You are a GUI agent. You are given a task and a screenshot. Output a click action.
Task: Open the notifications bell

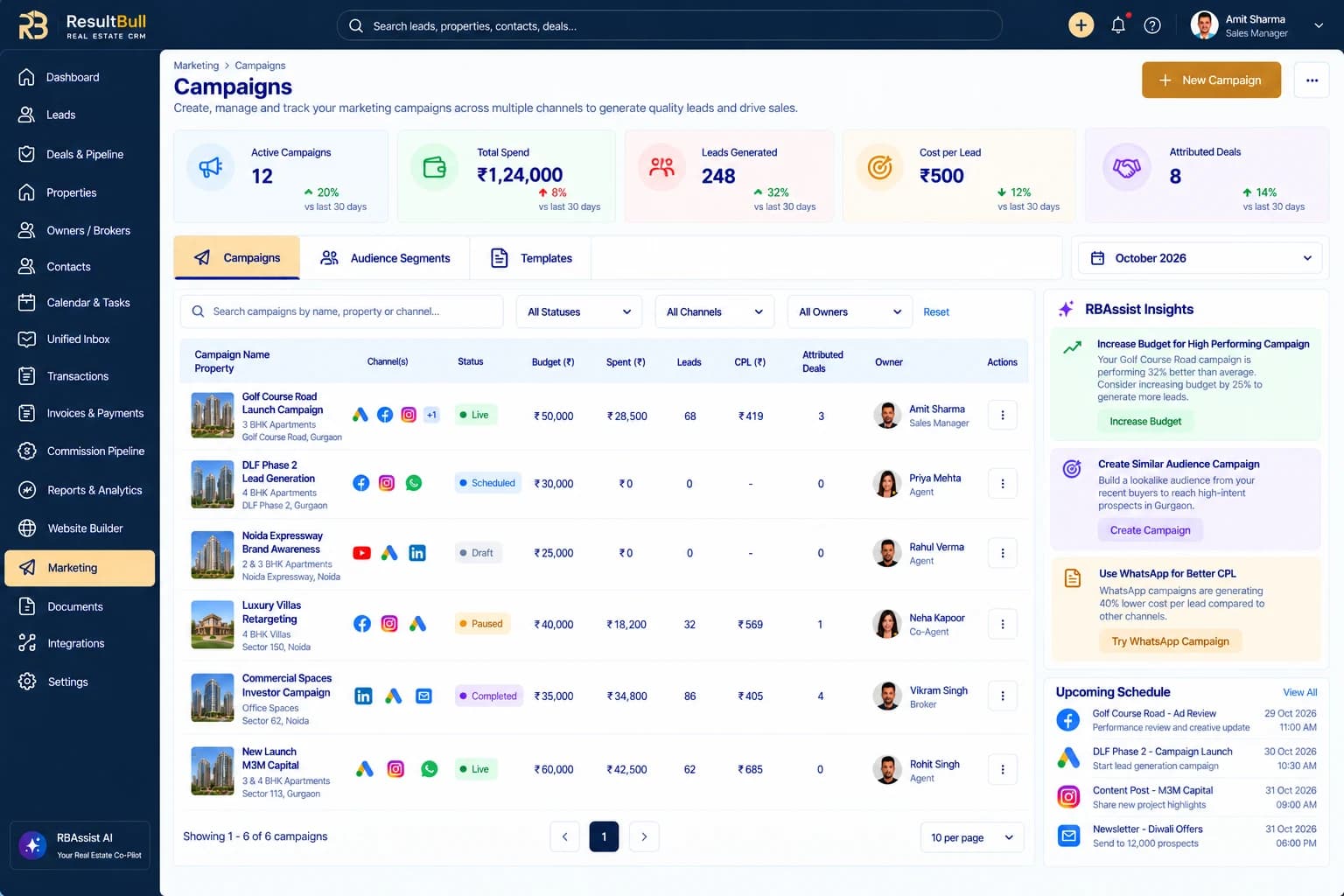click(1118, 25)
